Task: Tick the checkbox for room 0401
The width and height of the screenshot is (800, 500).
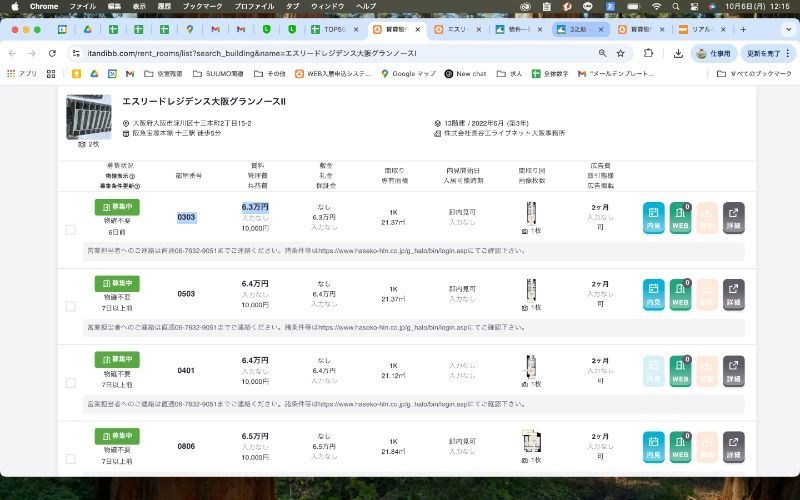Action: pyautogui.click(x=71, y=383)
